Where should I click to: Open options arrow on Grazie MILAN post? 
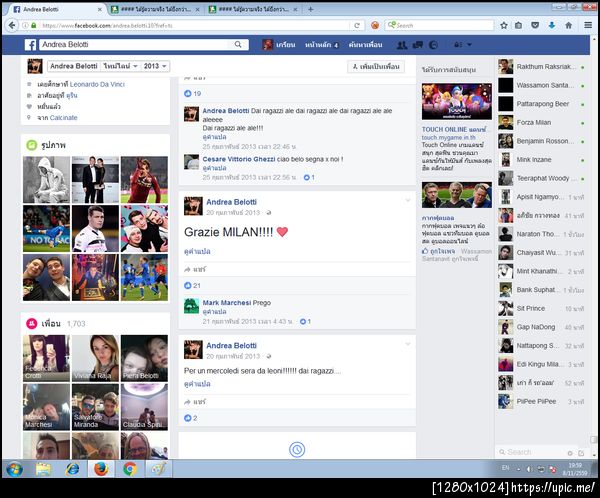[x=408, y=200]
